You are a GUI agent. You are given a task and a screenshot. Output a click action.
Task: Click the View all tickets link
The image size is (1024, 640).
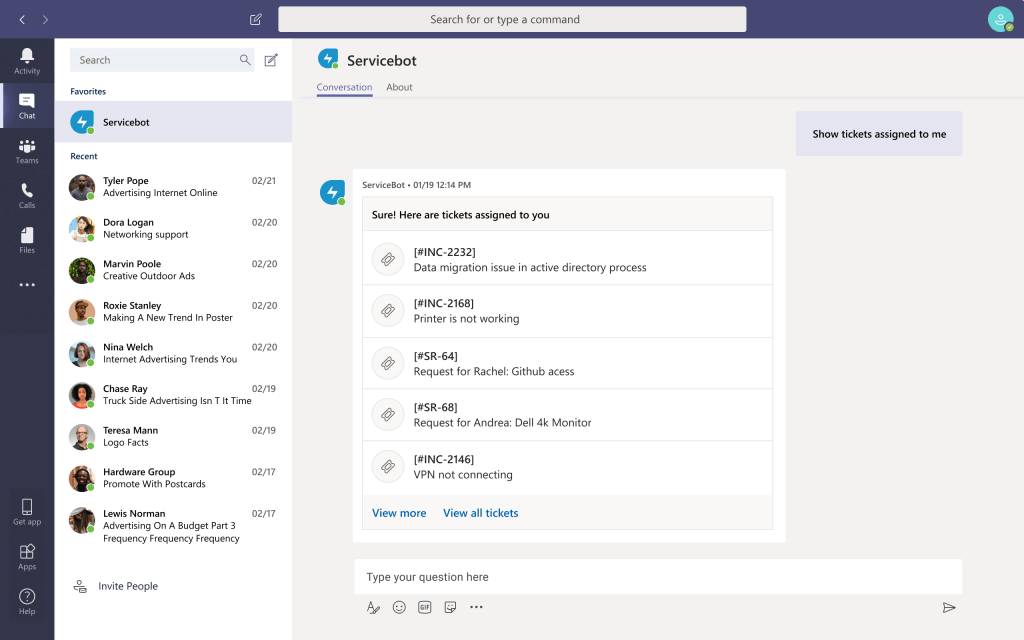pos(481,513)
